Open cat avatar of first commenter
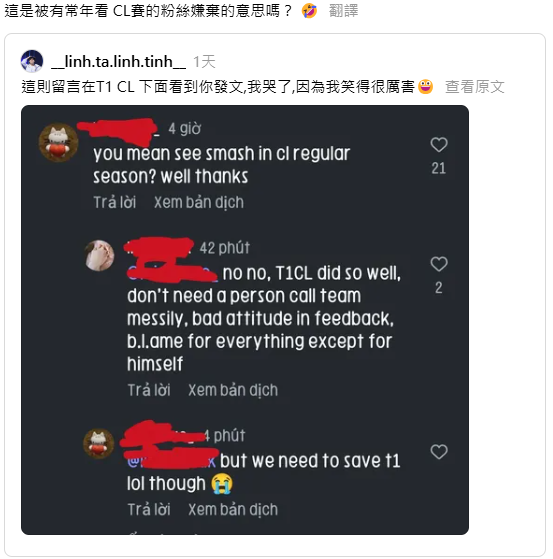The height and width of the screenshot is (559, 553). point(58,143)
